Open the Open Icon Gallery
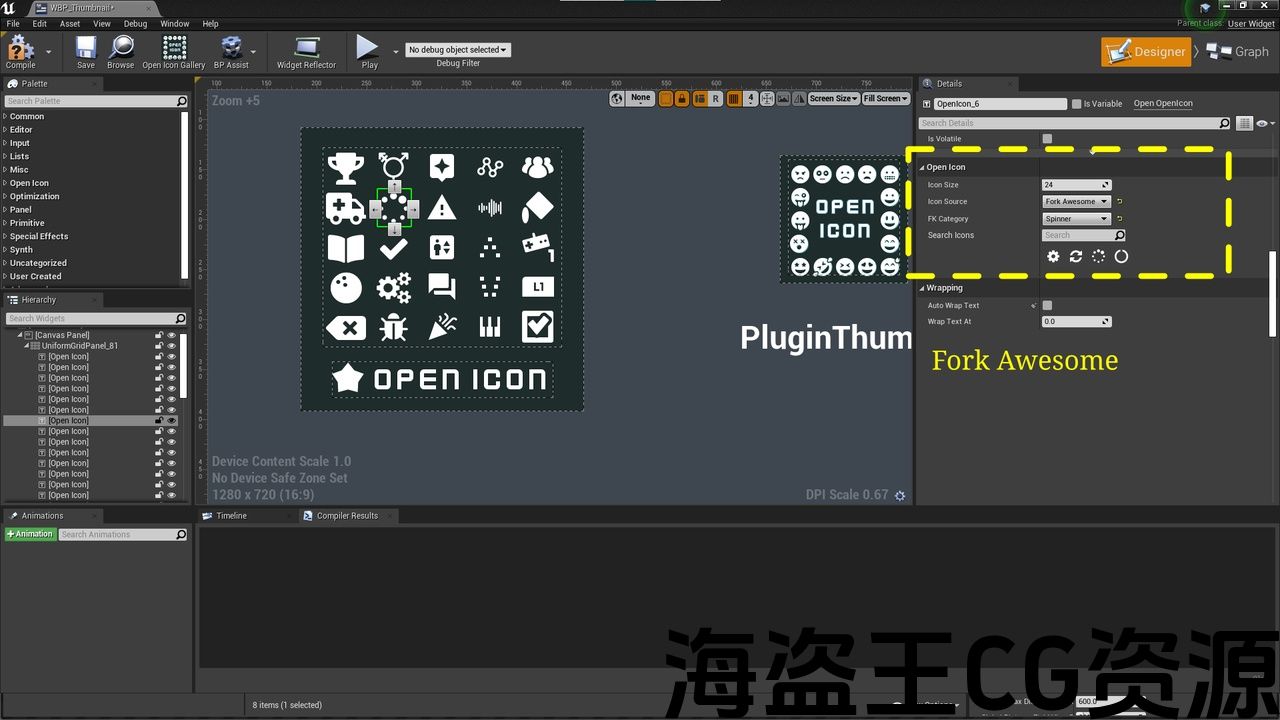The width and height of the screenshot is (1280, 720). point(174,51)
